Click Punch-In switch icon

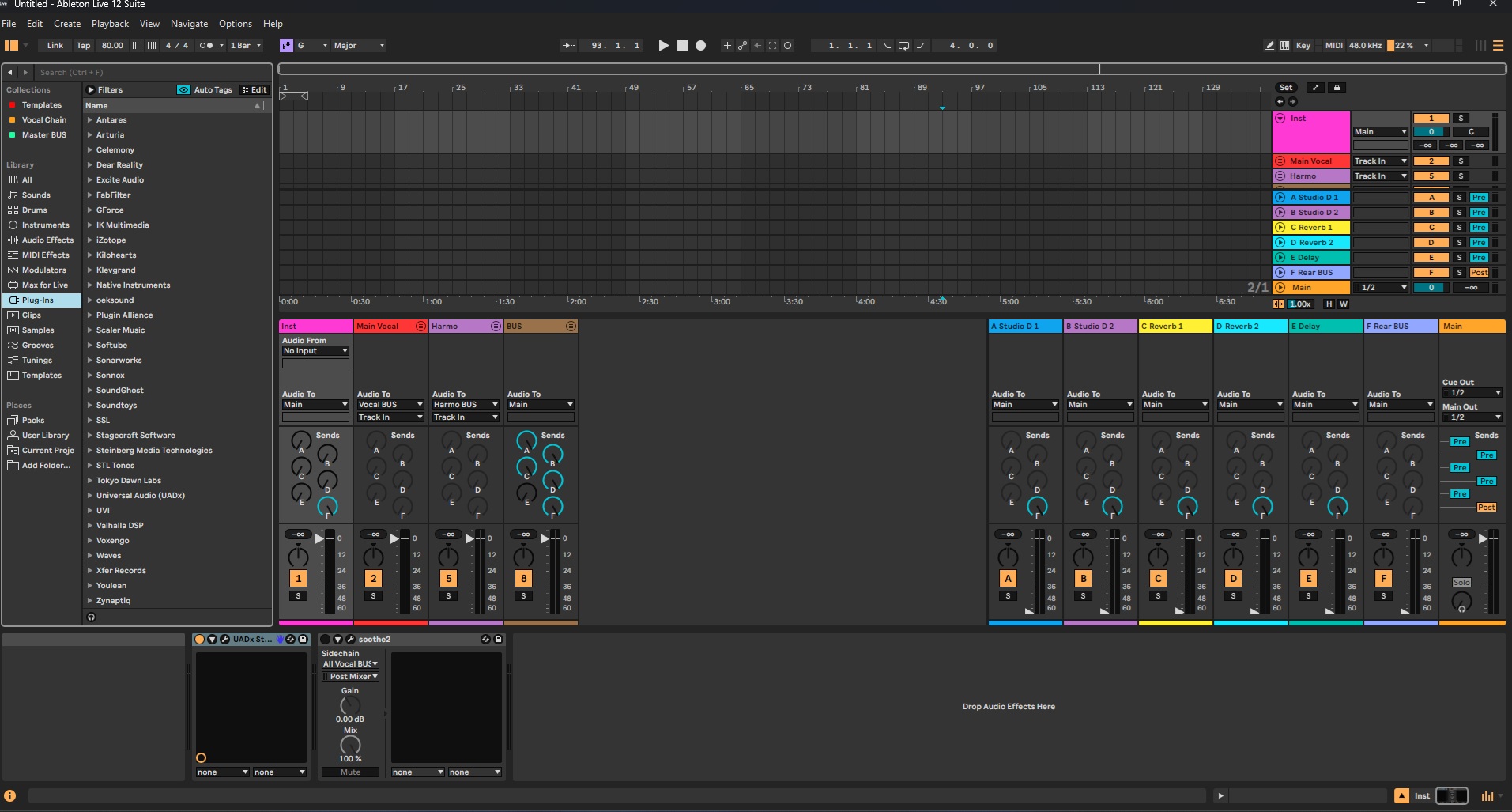click(x=885, y=46)
